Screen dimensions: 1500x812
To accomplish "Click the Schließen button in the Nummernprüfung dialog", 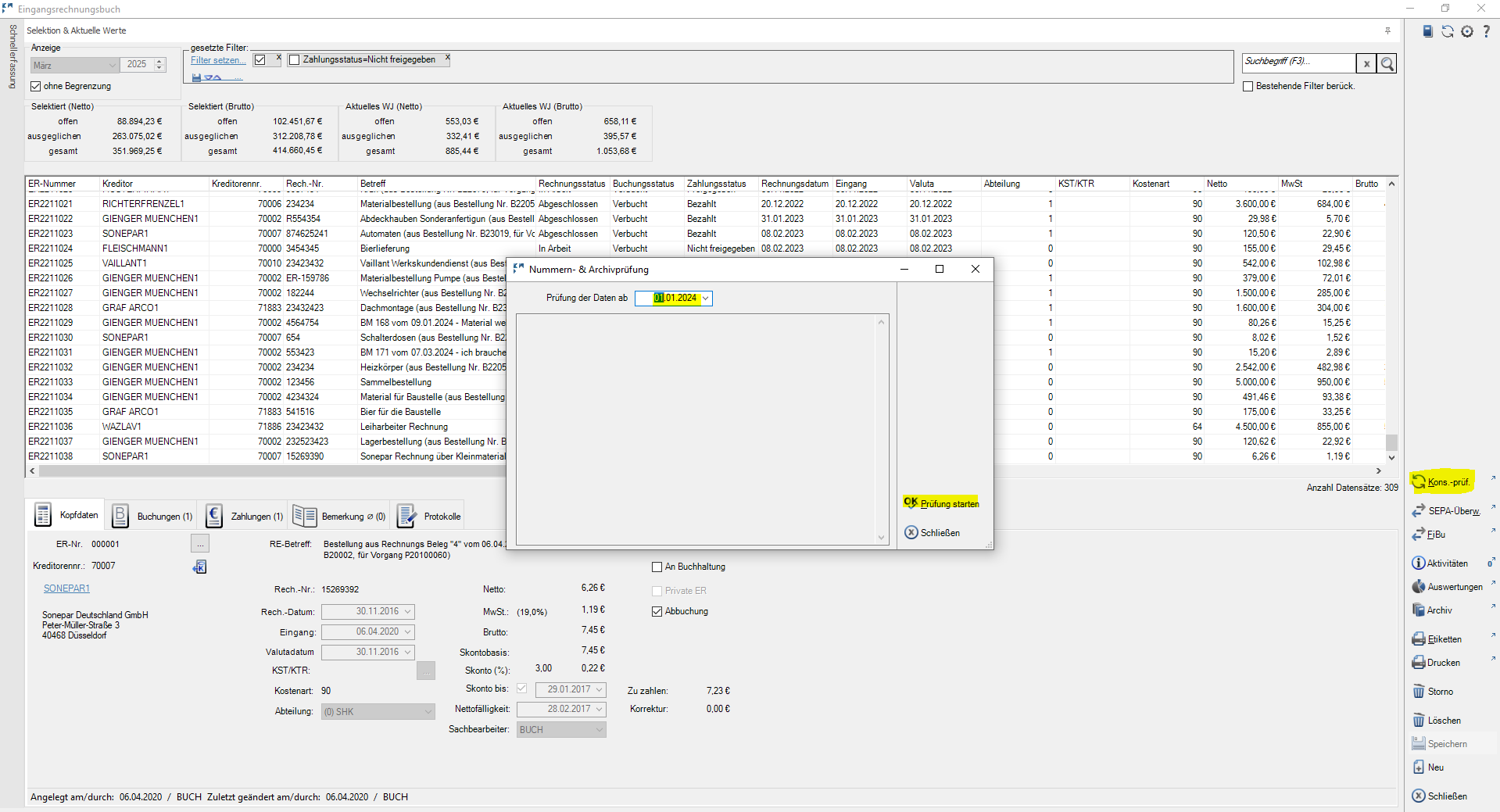I will point(933,532).
